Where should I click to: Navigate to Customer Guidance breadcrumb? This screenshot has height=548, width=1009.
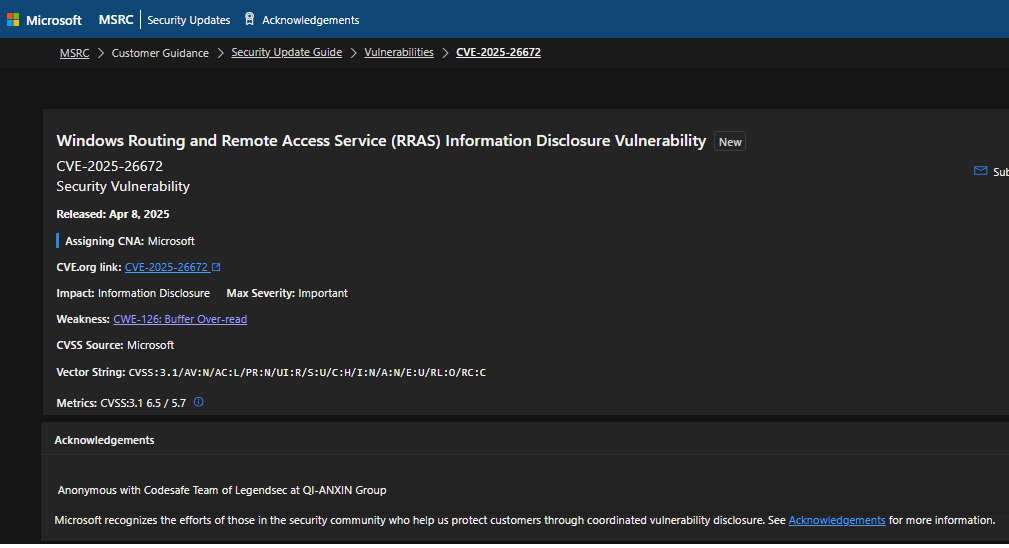point(160,53)
